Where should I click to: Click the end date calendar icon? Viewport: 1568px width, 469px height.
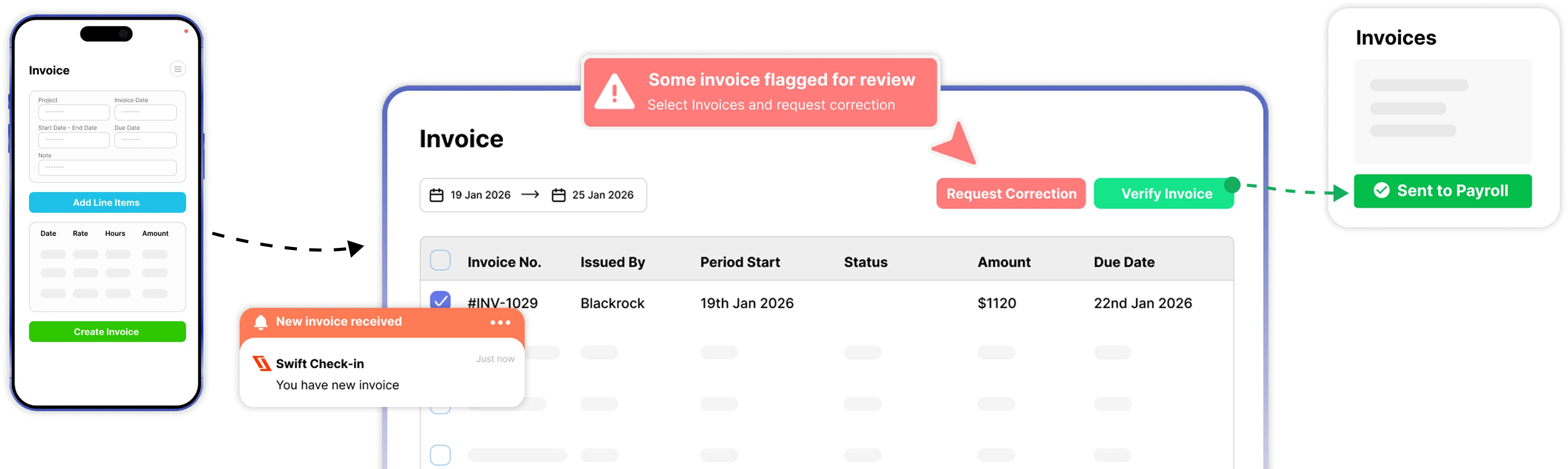click(558, 195)
